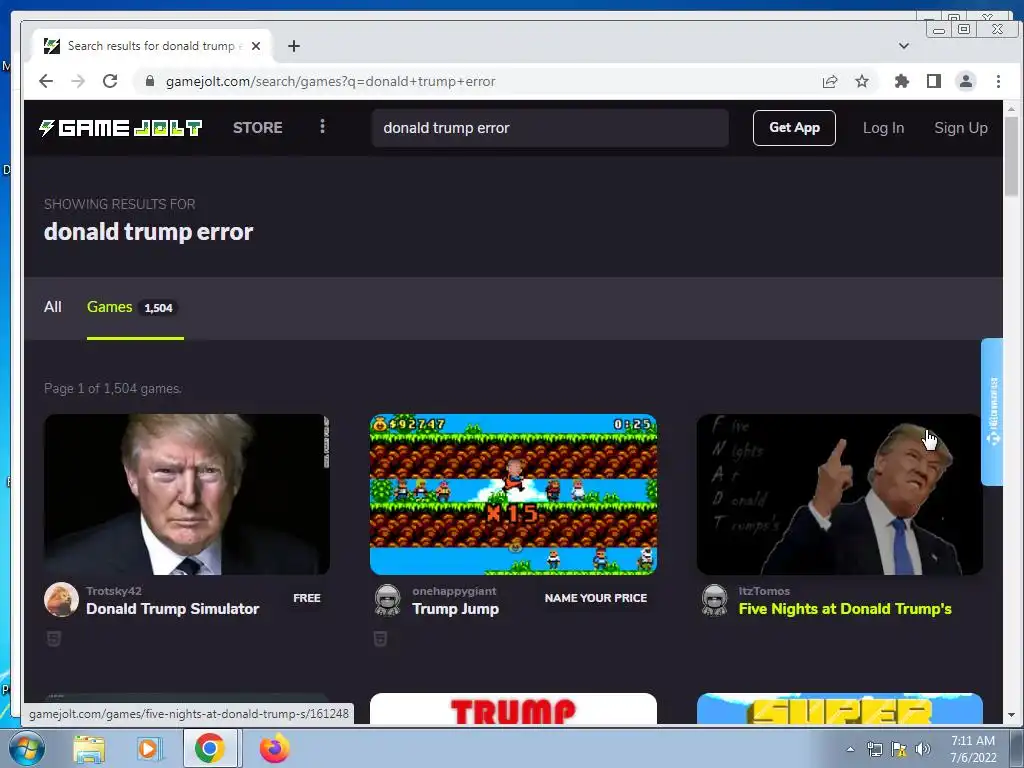This screenshot has width=1024, height=768.
Task: Go forward to next page
Action: pos(78,81)
